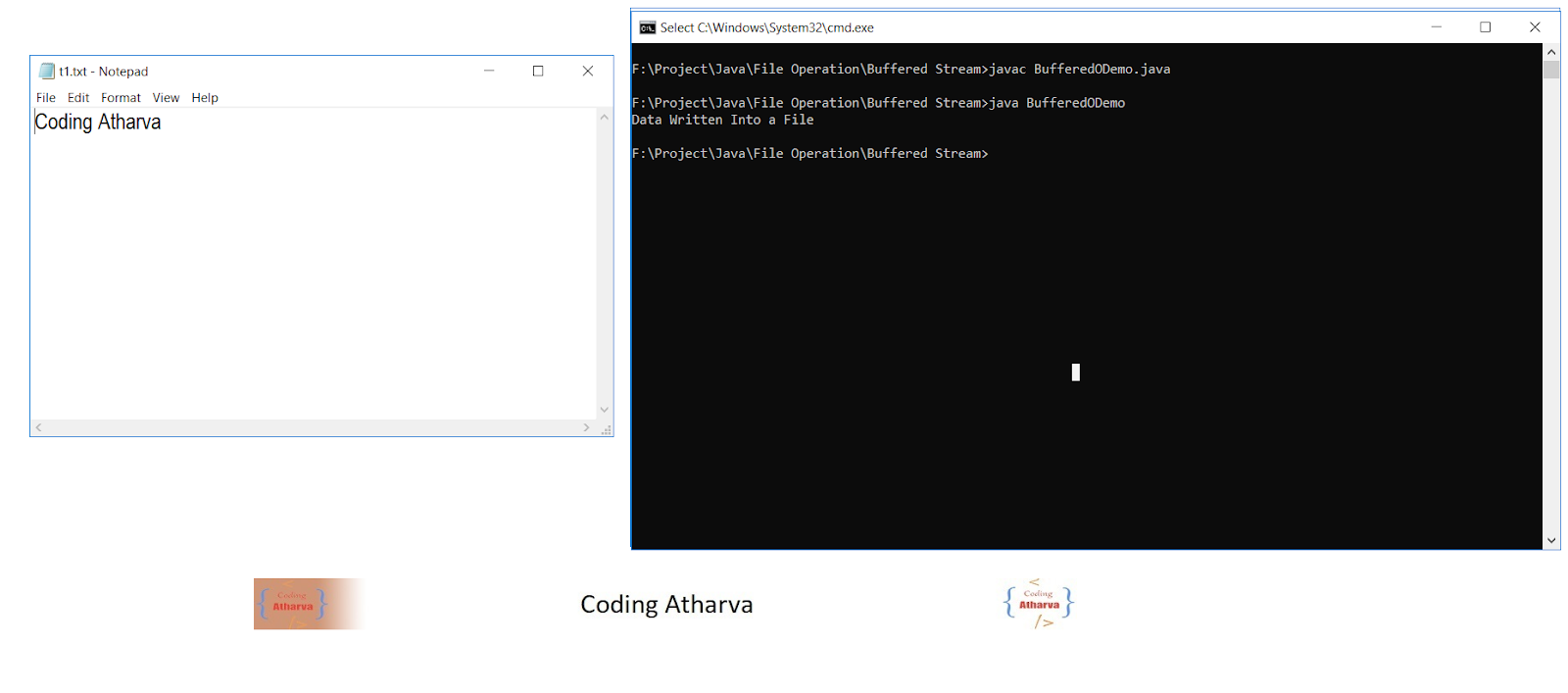Image resolution: width=1568 pixels, height=693 pixels.
Task: Click Notepad vertical scrollbar up arrow
Action: 605,117
